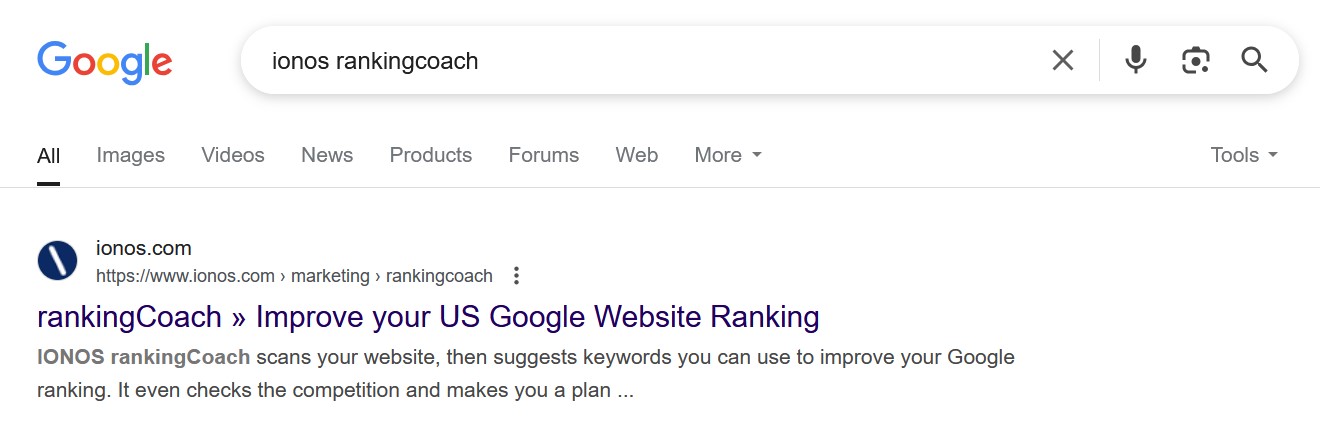This screenshot has height=433, width=1320.
Task: Start voice search with the microphone icon
Action: pos(1135,61)
